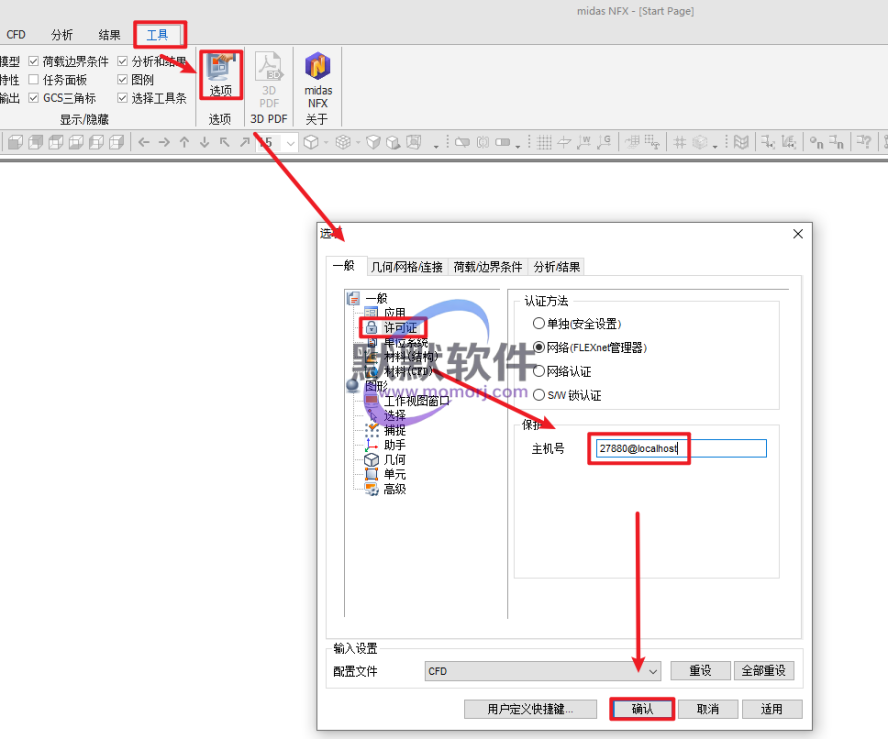Toggle the 图例 checkbox

click(123, 80)
